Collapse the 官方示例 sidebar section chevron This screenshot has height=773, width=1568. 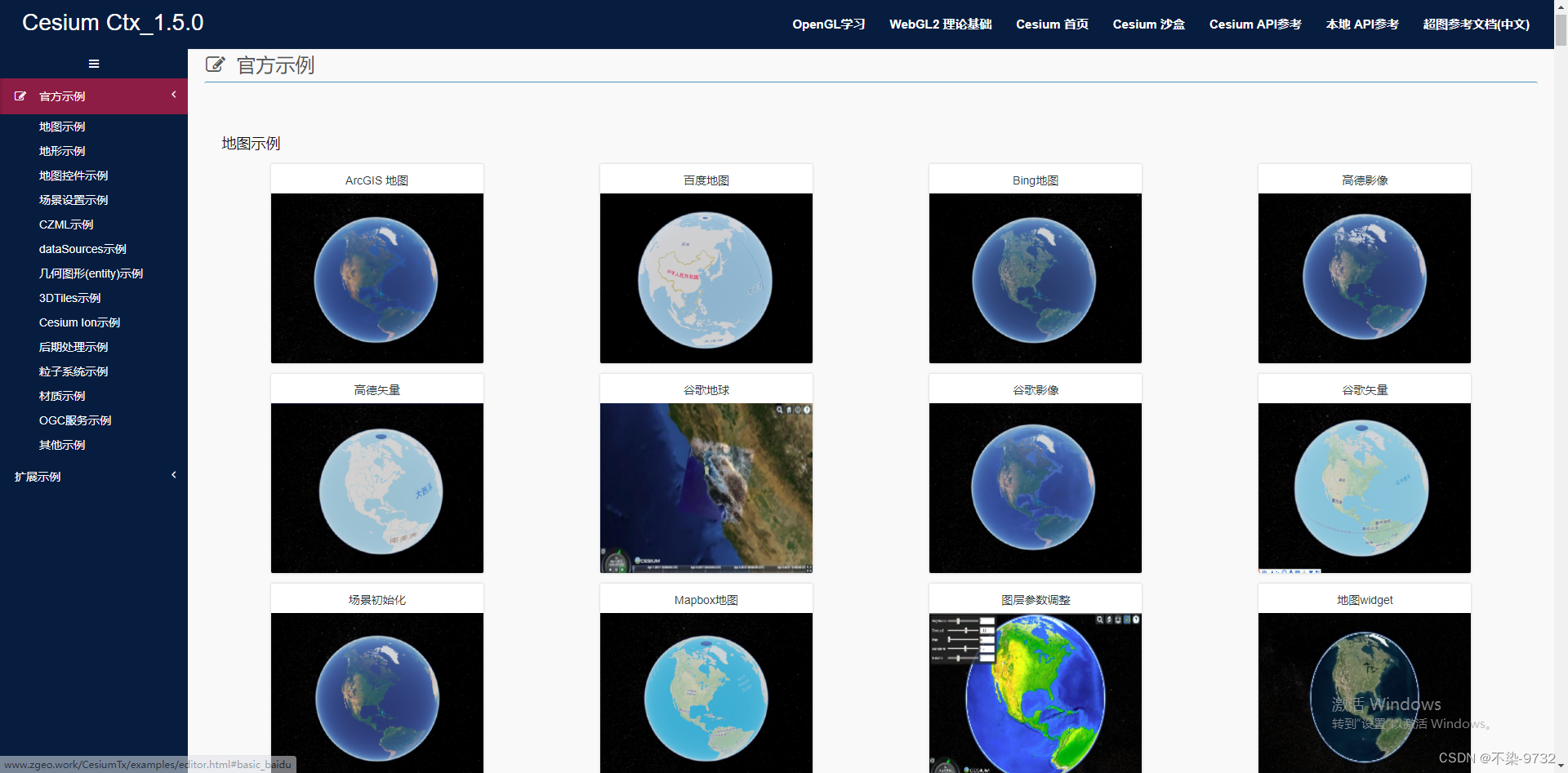174,95
